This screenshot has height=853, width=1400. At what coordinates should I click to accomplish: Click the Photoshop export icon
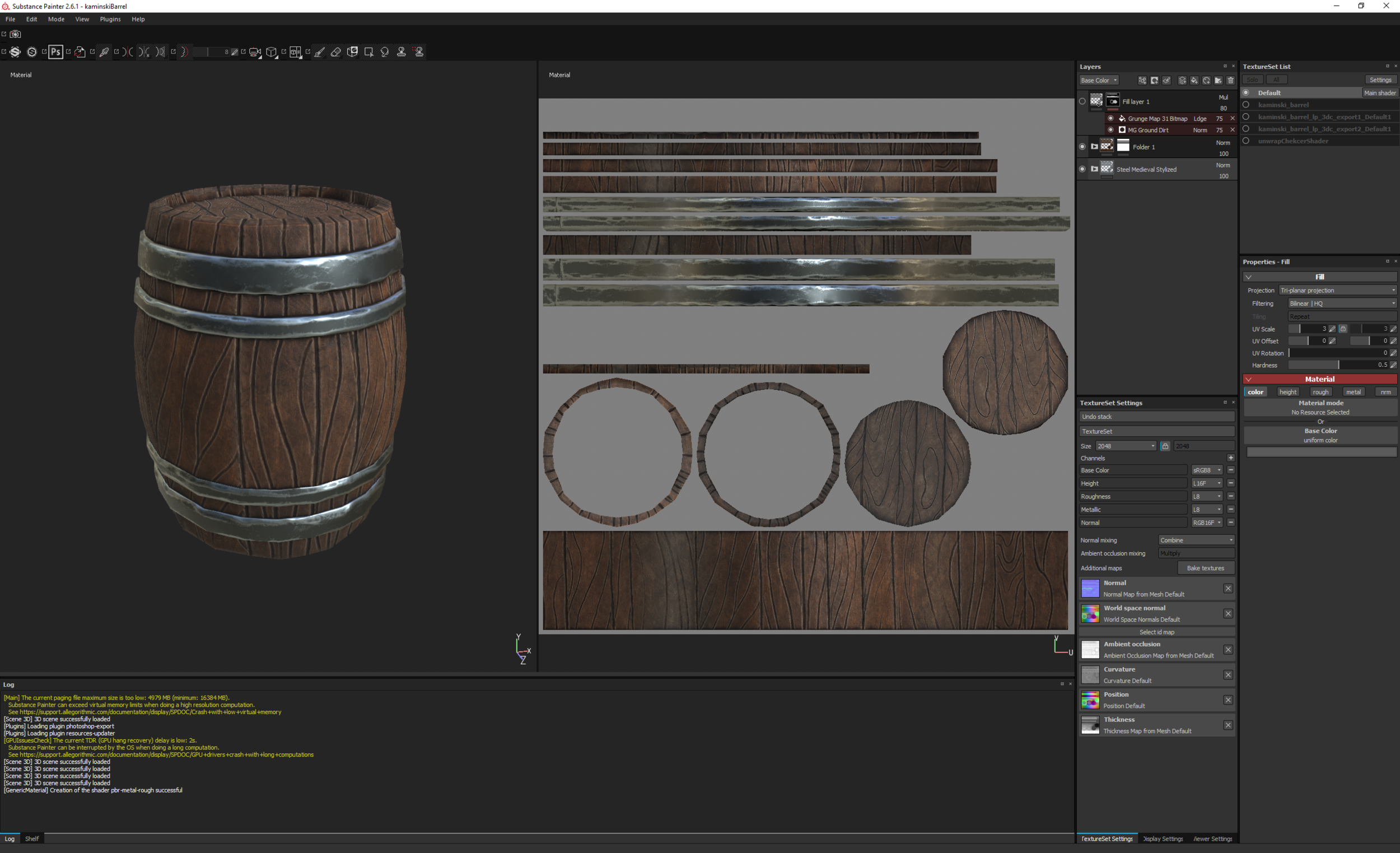pyautogui.click(x=55, y=52)
